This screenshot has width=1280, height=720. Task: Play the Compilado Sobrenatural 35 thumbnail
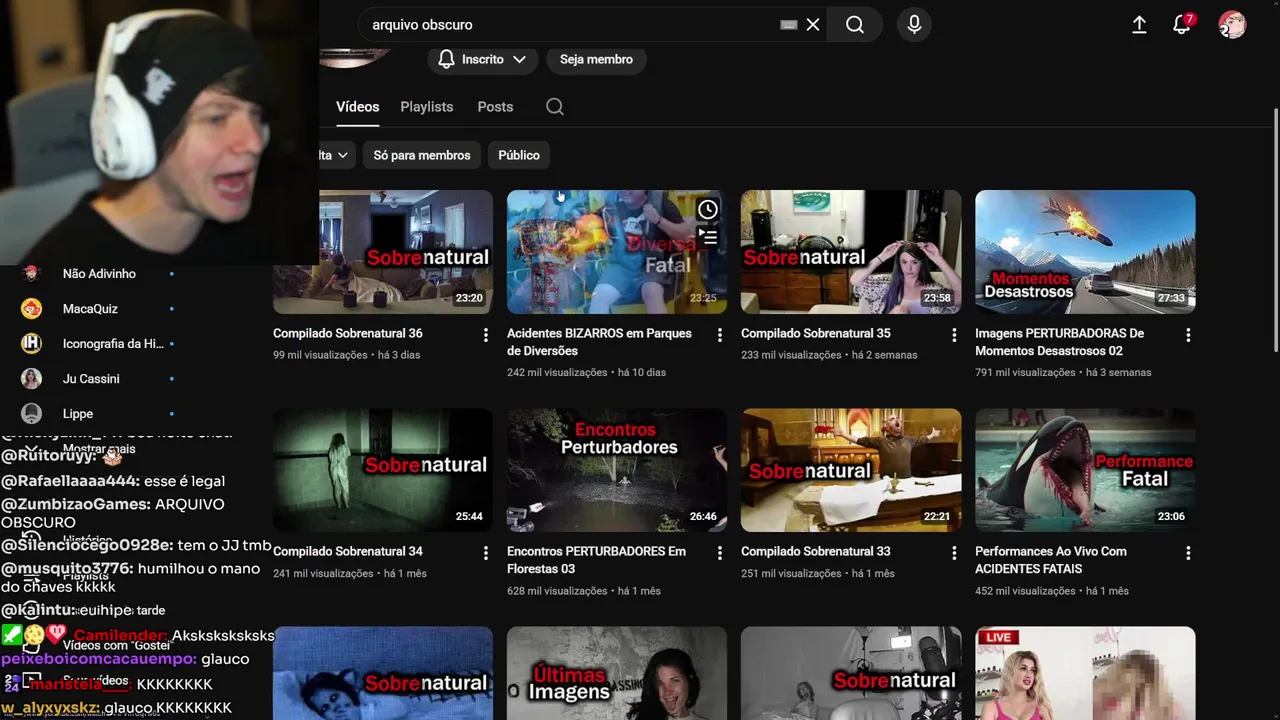click(x=851, y=252)
